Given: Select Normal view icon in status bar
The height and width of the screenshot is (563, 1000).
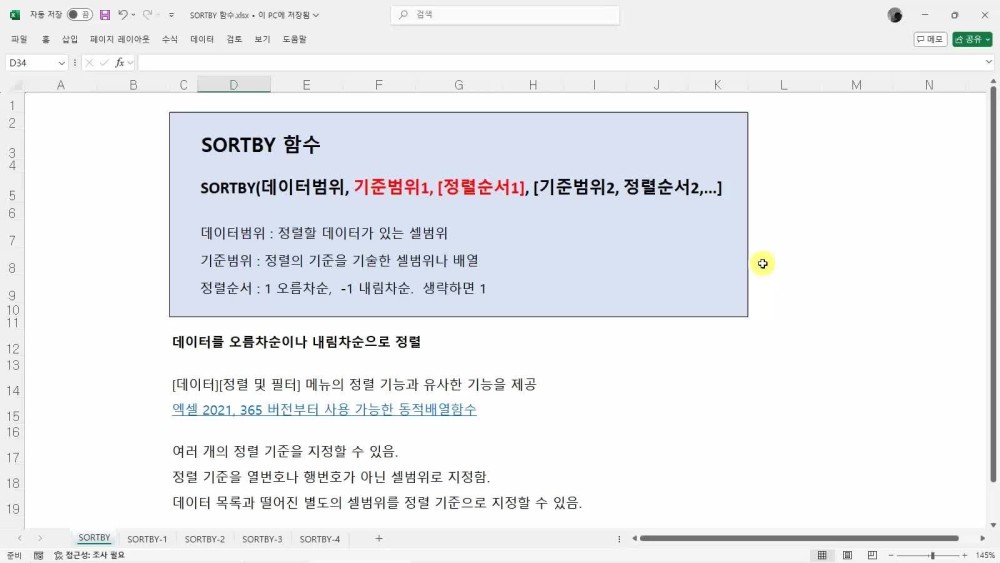Looking at the screenshot, I should click(x=822, y=555).
